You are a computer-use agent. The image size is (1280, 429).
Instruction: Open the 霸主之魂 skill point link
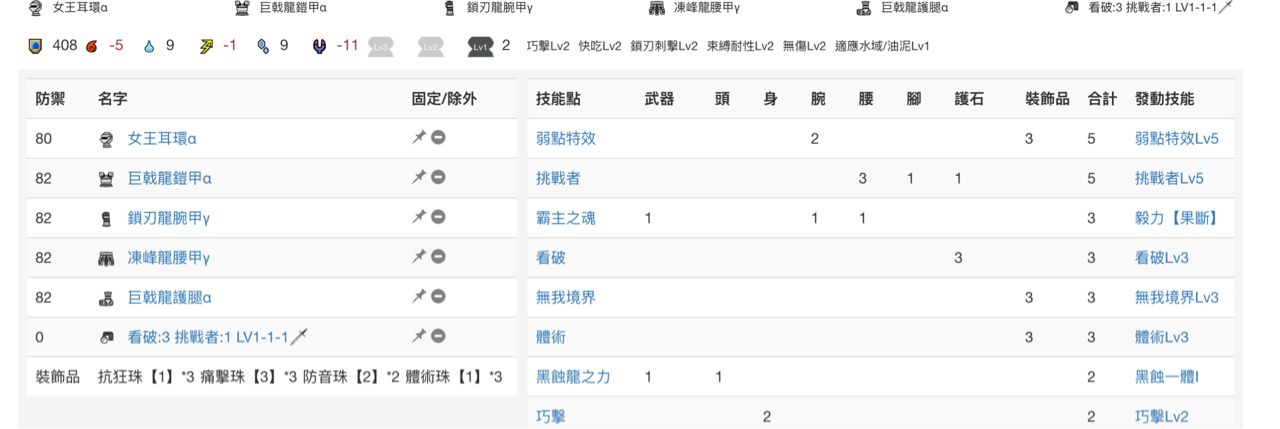click(566, 218)
